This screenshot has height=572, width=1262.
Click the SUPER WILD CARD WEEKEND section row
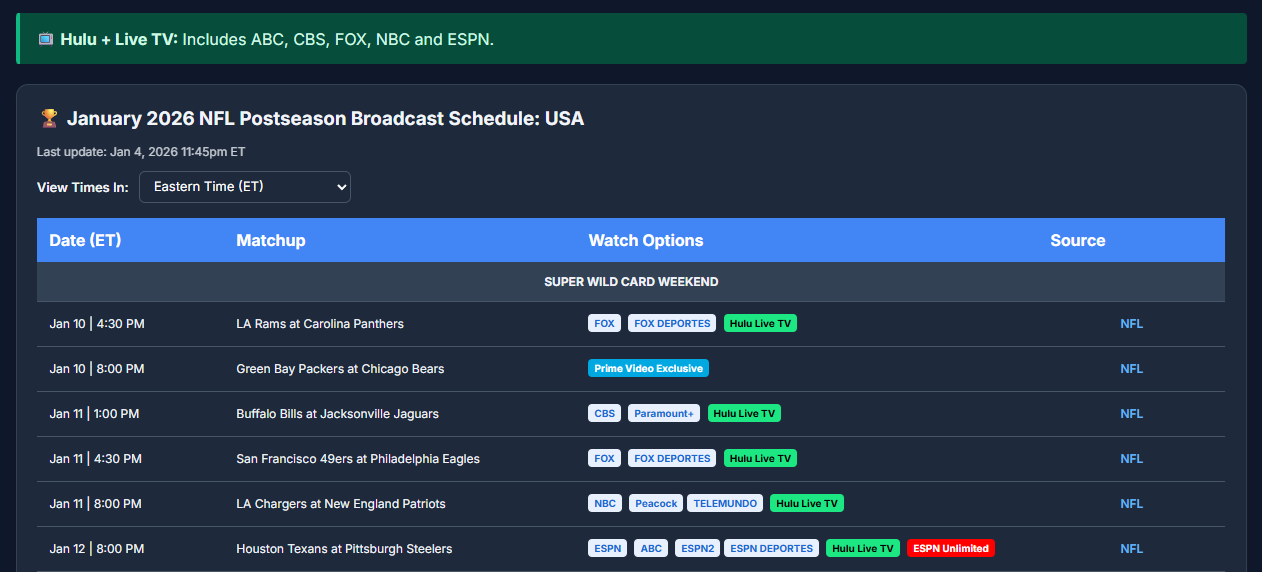coord(631,282)
